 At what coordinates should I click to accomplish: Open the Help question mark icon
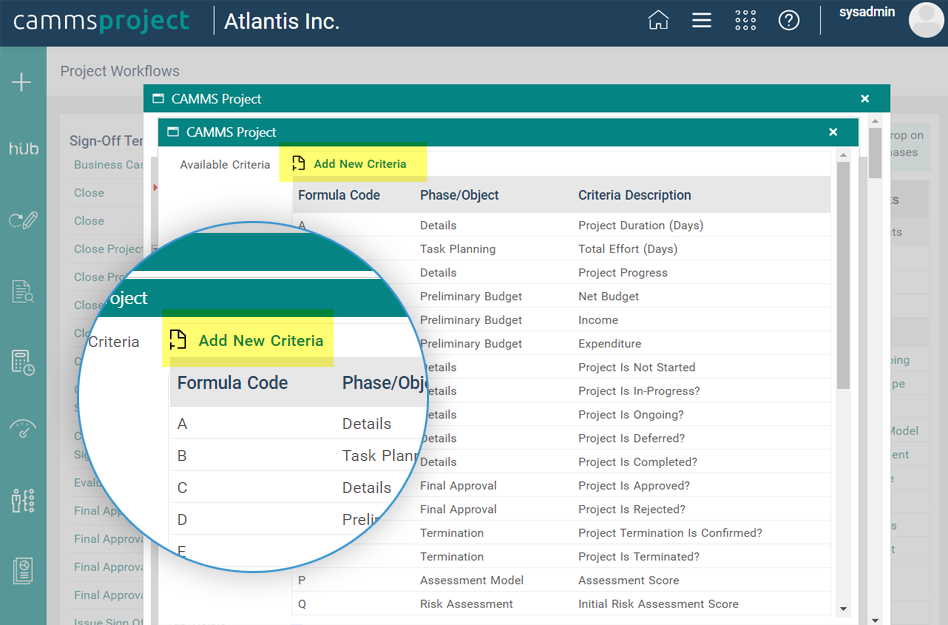[788, 20]
